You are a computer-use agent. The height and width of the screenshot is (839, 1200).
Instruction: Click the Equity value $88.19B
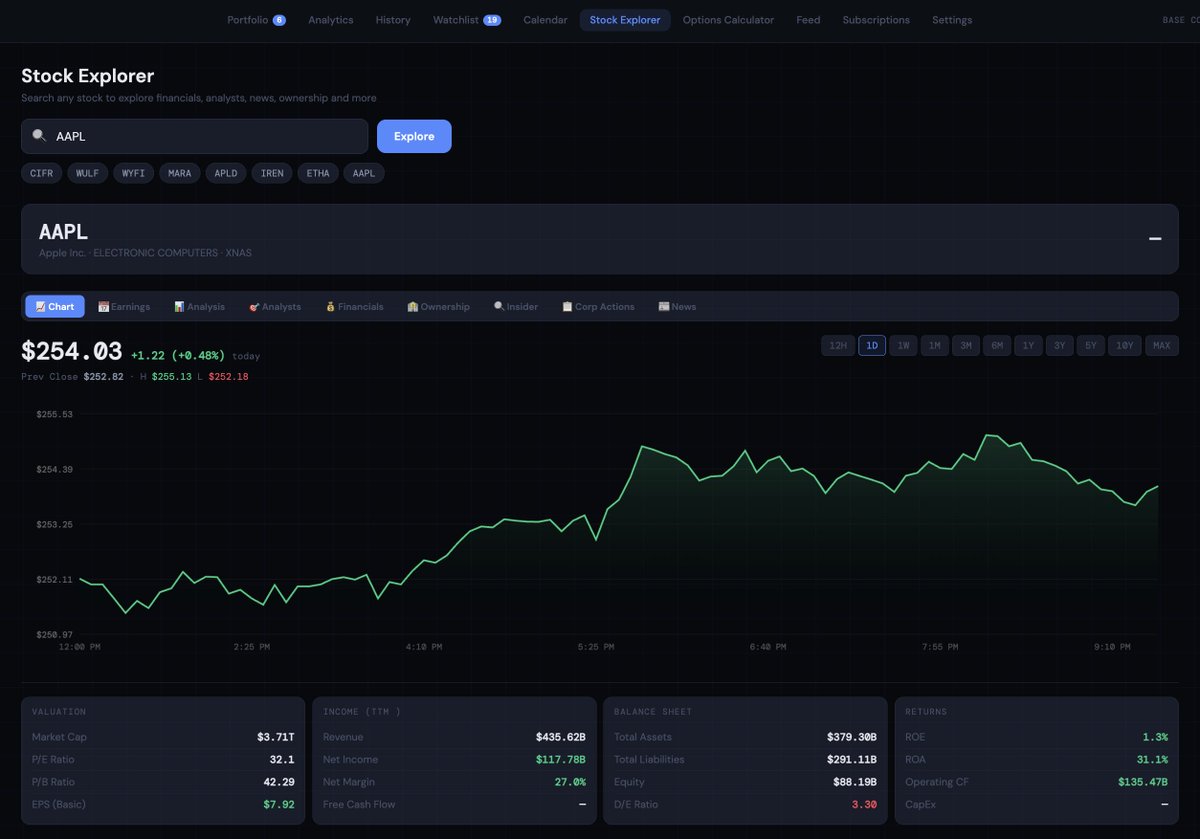(855, 782)
